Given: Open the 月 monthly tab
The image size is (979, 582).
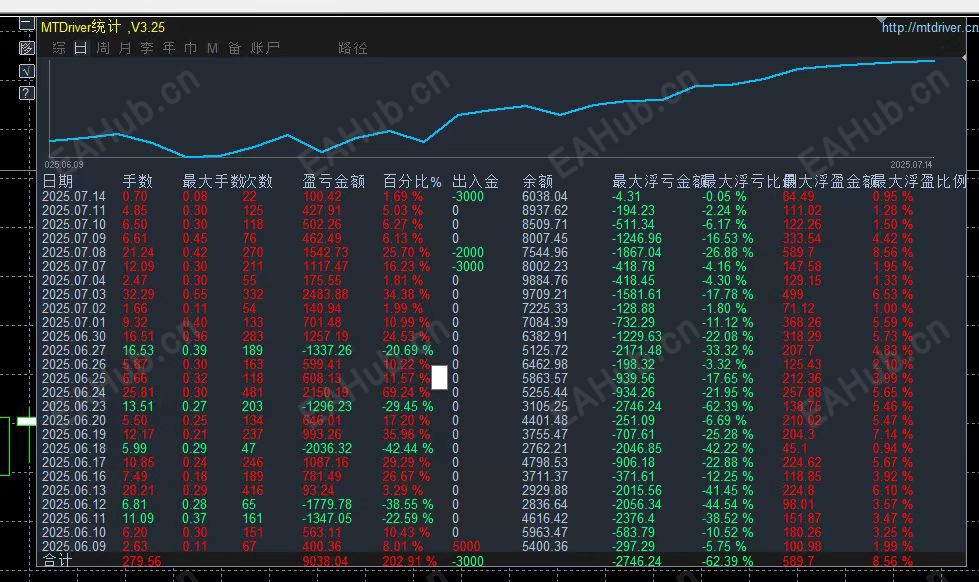Looking at the screenshot, I should pos(125,48).
